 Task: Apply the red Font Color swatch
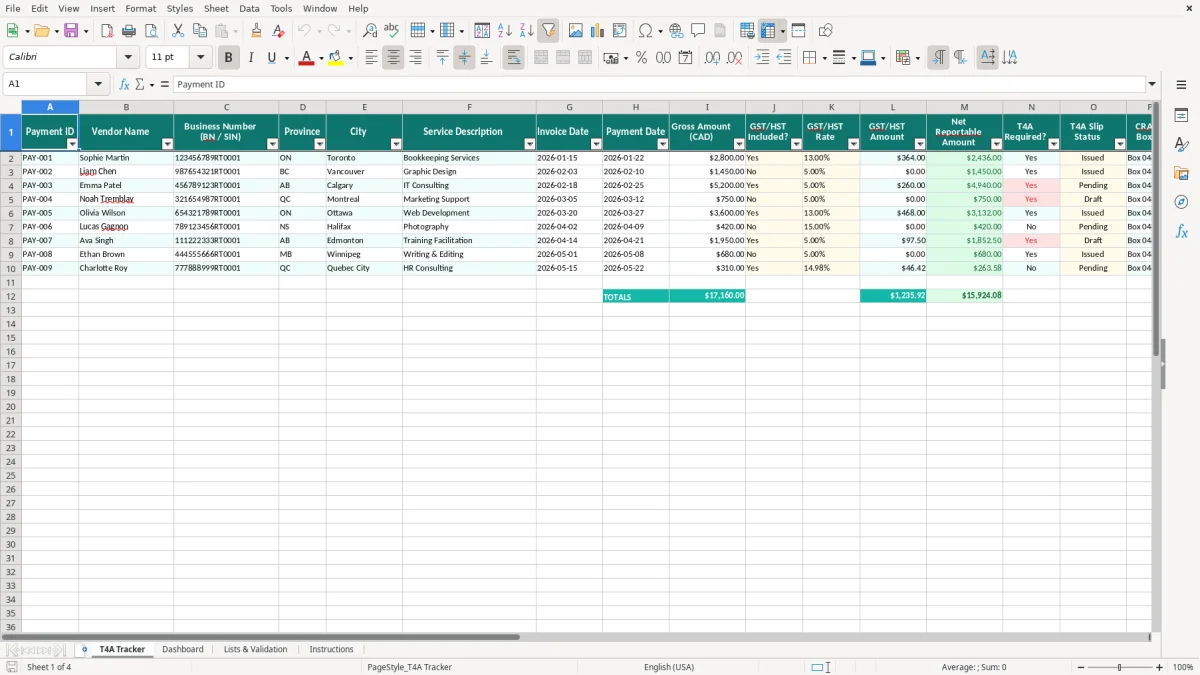point(306,58)
